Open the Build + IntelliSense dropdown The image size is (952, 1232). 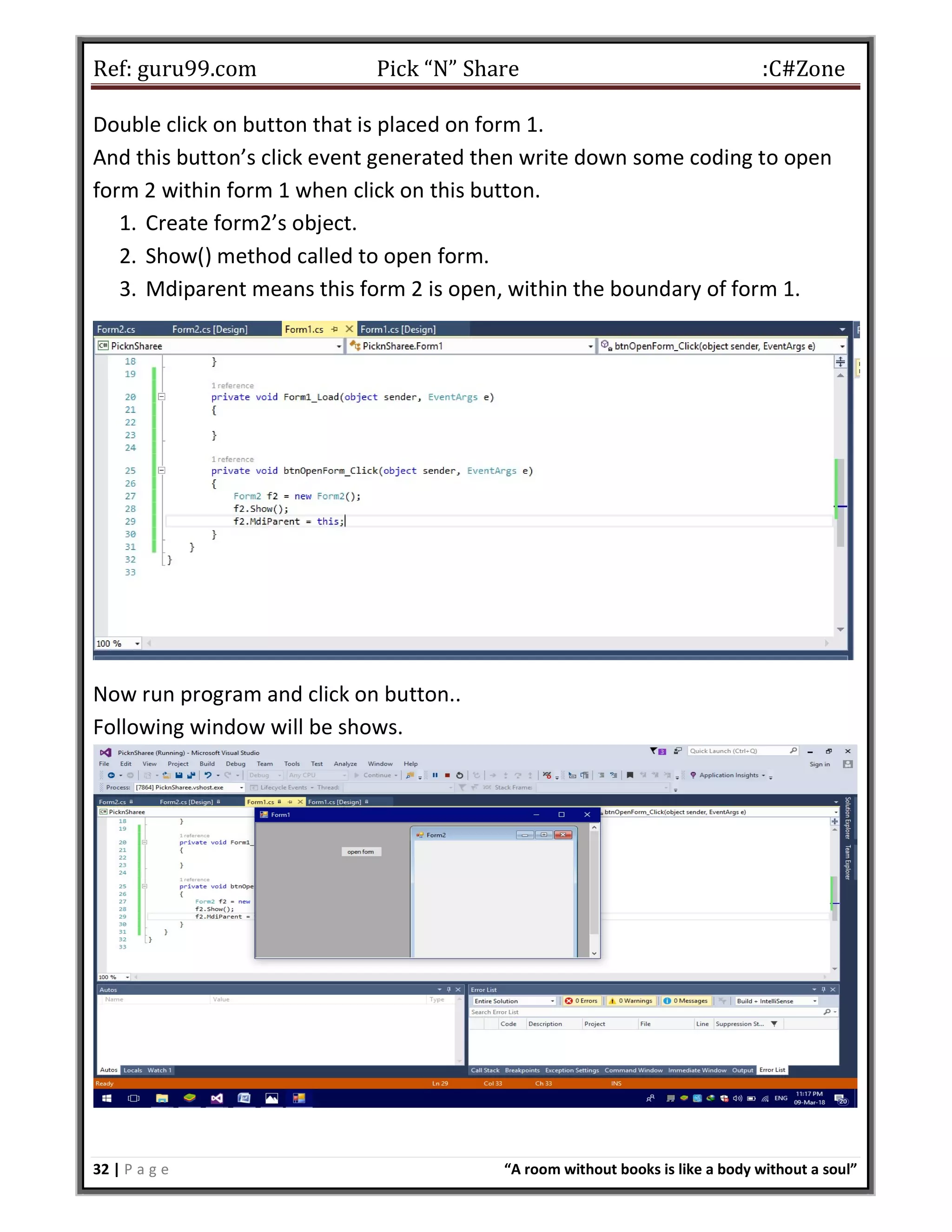tap(775, 1001)
